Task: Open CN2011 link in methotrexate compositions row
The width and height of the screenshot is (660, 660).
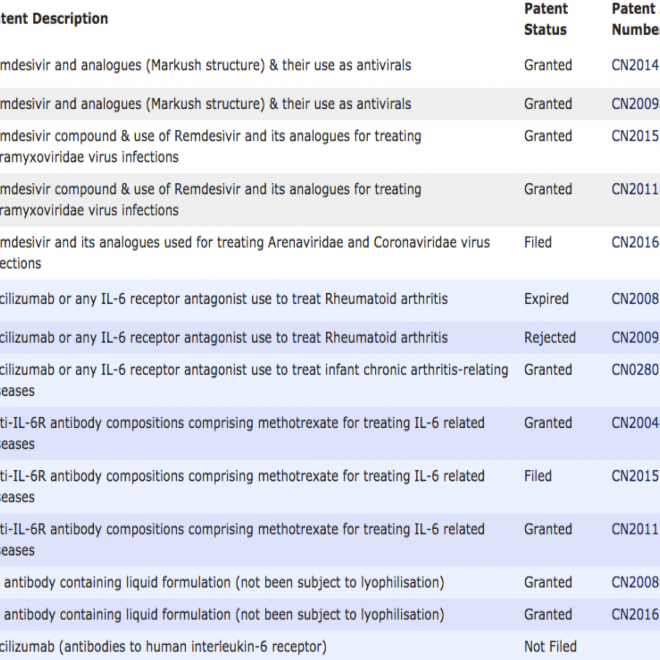Action: click(x=636, y=529)
